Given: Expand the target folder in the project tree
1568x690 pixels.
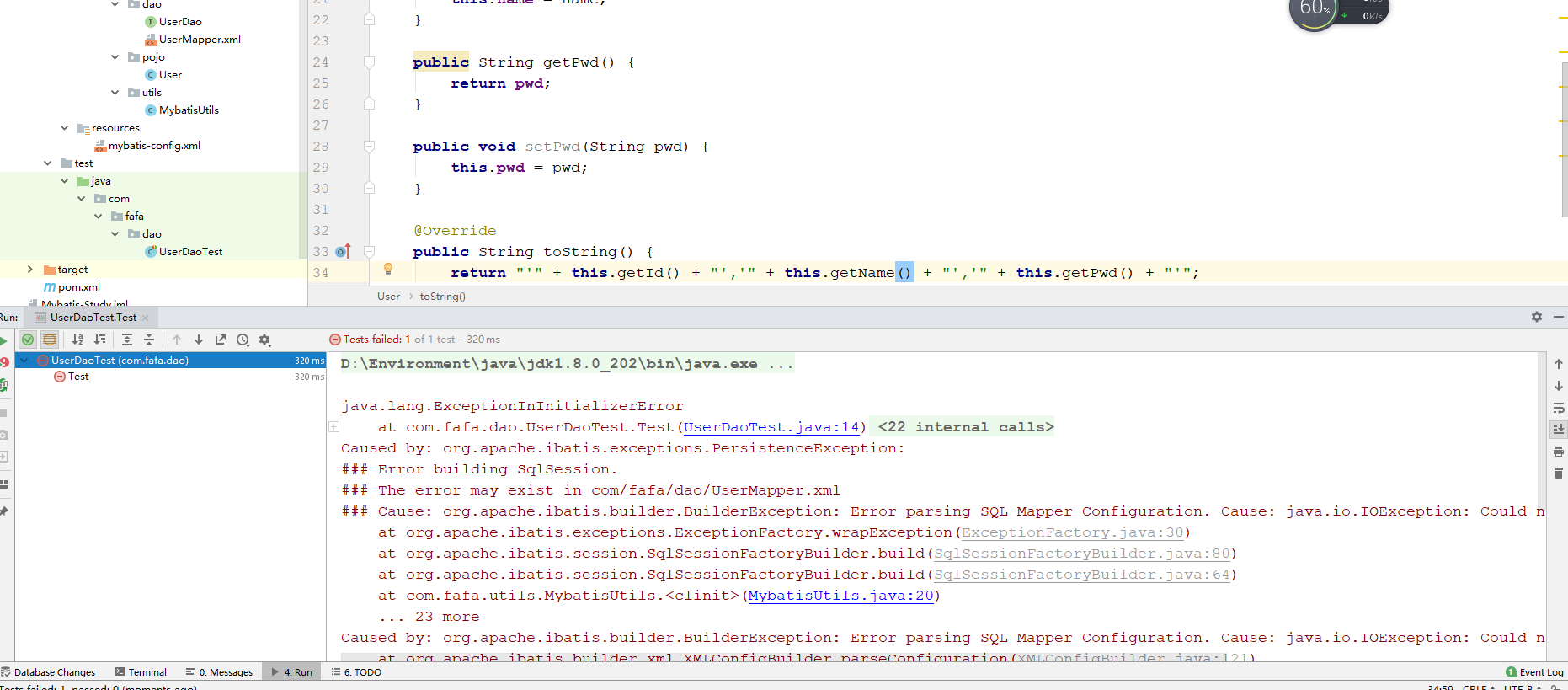Looking at the screenshot, I should click(30, 270).
